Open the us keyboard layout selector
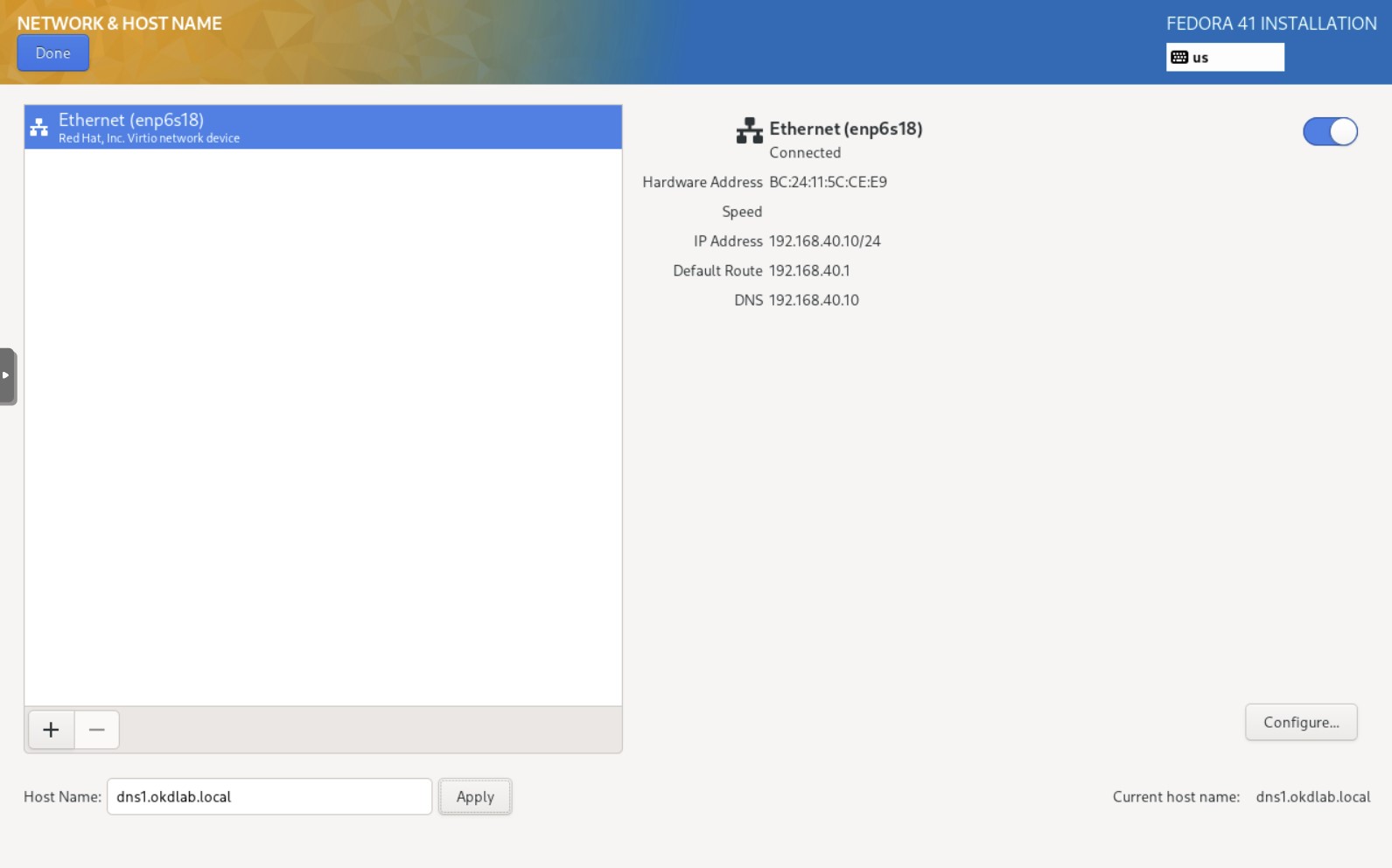The image size is (1392, 868). (1224, 58)
